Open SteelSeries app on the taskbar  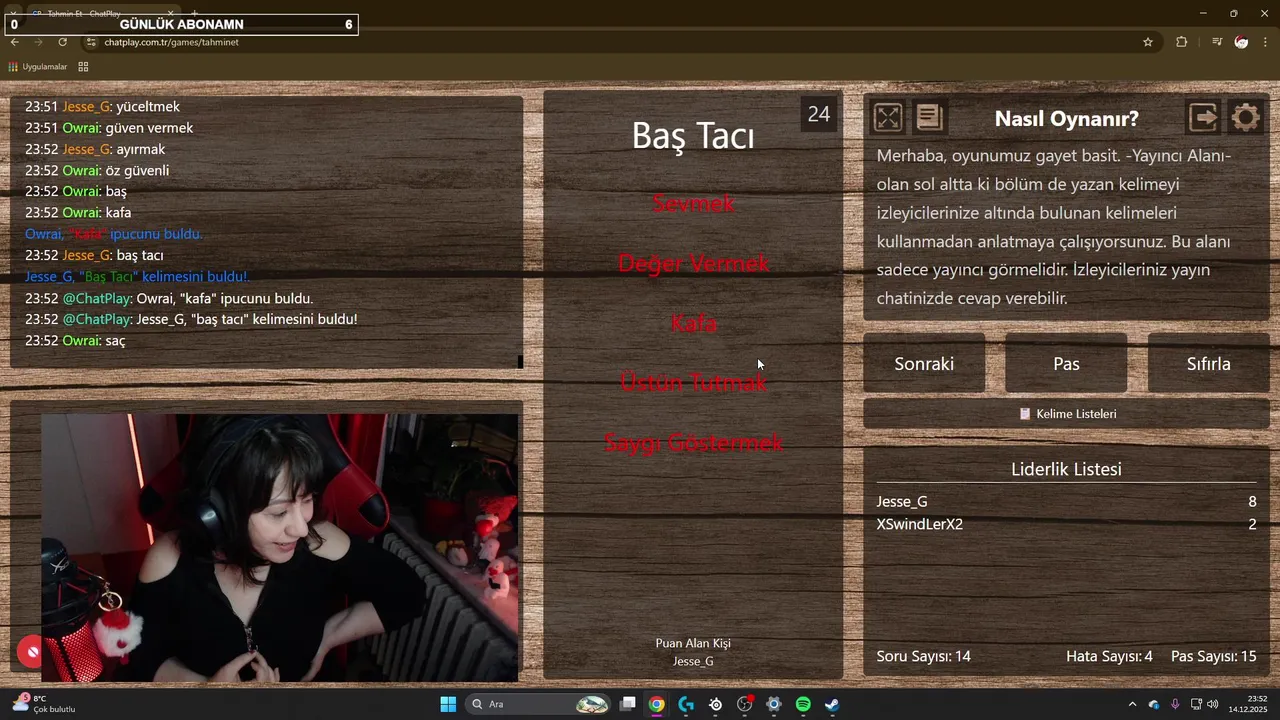coord(715,704)
